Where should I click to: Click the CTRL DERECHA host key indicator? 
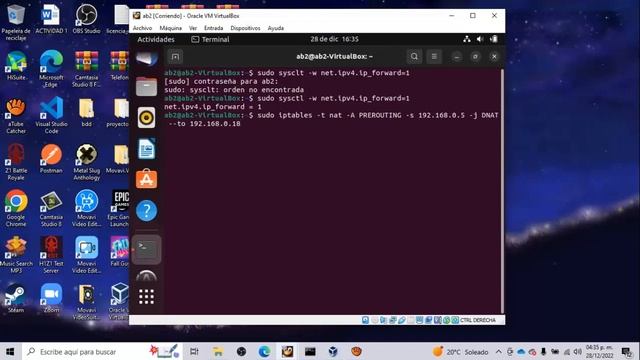[x=478, y=320]
